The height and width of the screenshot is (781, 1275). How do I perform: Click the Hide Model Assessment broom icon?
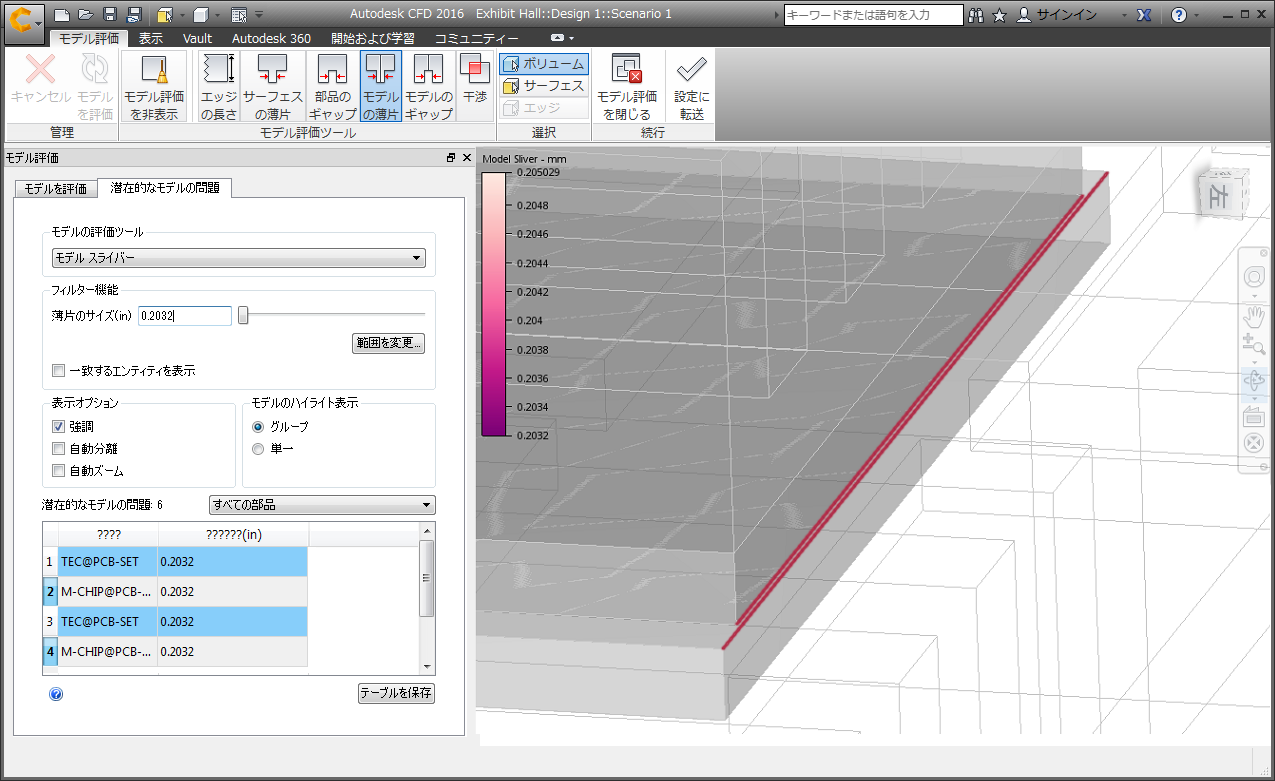154,87
